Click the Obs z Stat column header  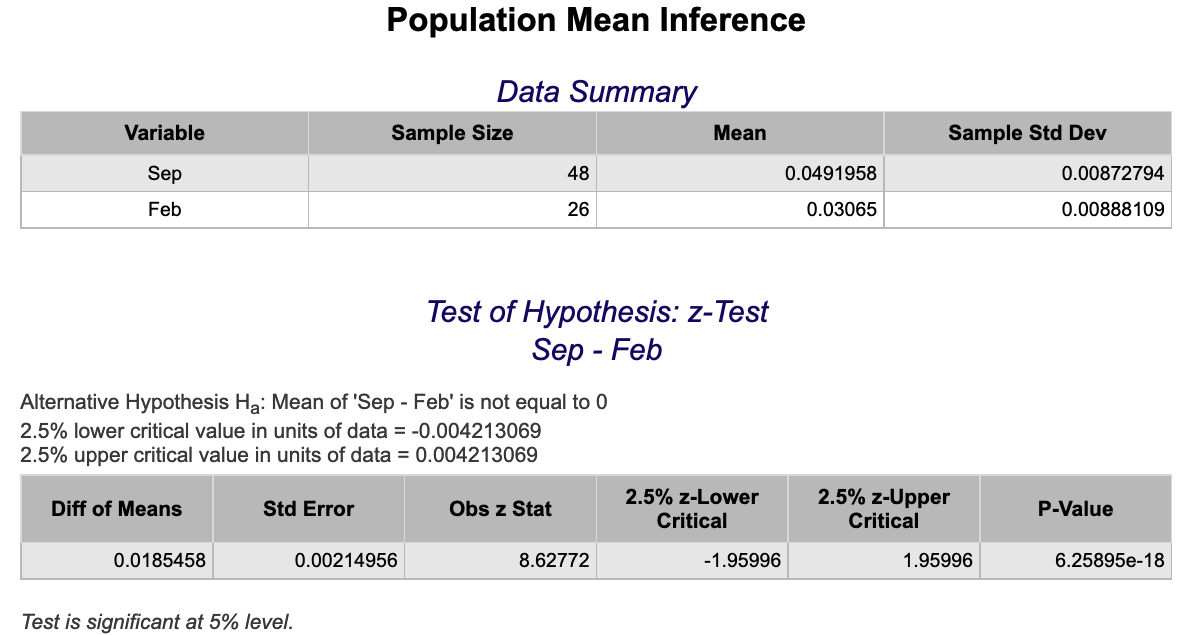500,509
